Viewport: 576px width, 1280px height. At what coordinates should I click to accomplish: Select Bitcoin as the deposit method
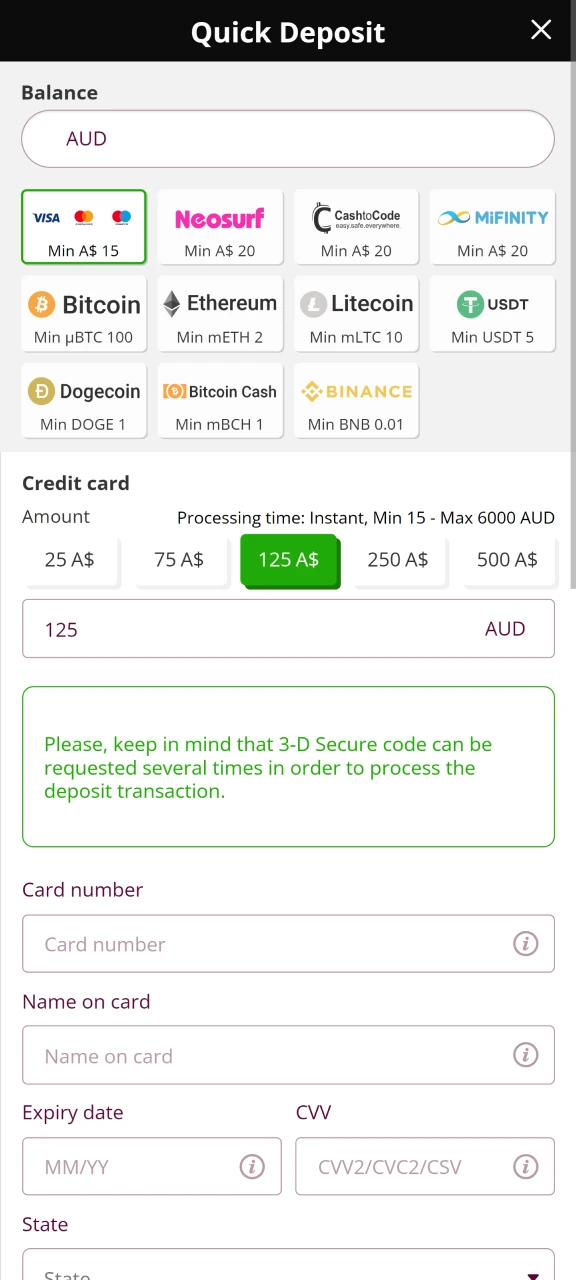tap(84, 314)
